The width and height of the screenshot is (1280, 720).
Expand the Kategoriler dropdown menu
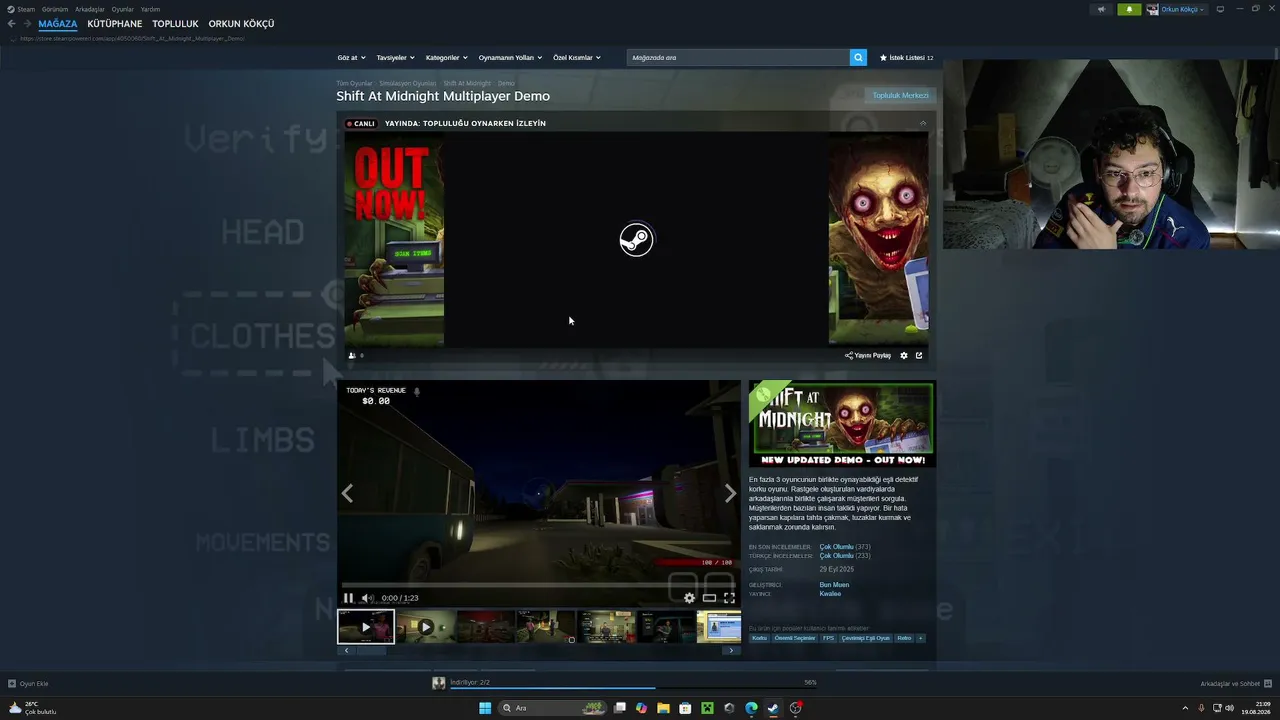tap(446, 58)
